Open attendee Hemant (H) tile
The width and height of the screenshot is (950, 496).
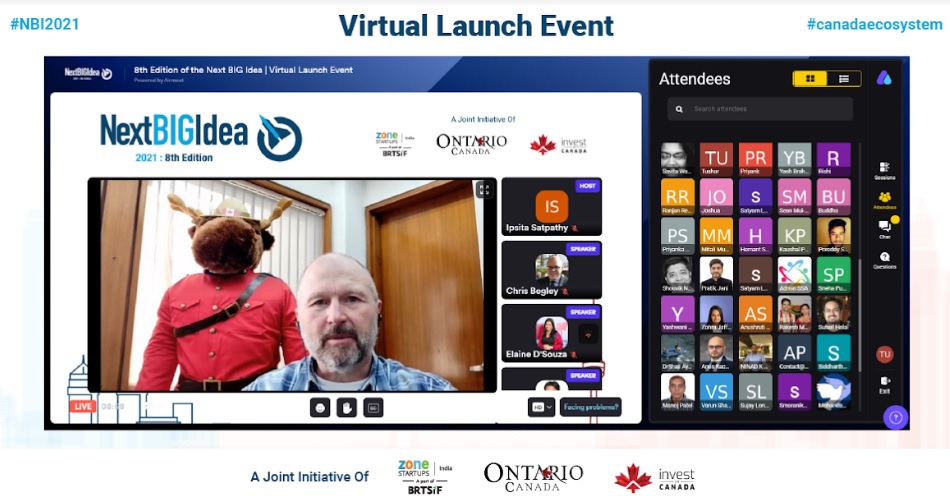[755, 236]
